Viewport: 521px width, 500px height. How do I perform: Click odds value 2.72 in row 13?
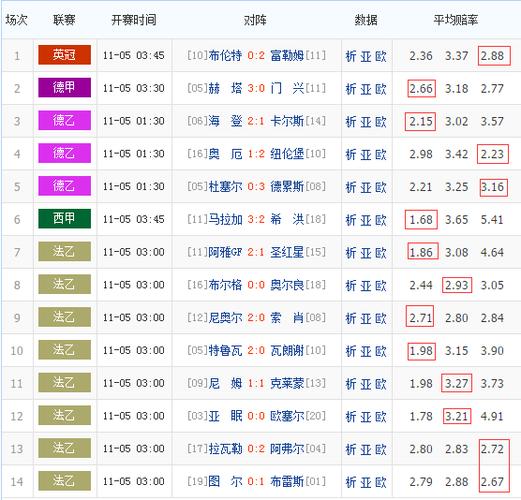(492, 449)
